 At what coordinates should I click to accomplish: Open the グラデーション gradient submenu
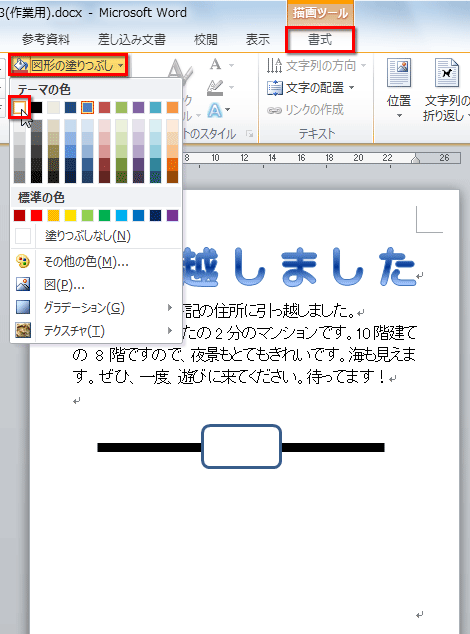coord(96,308)
